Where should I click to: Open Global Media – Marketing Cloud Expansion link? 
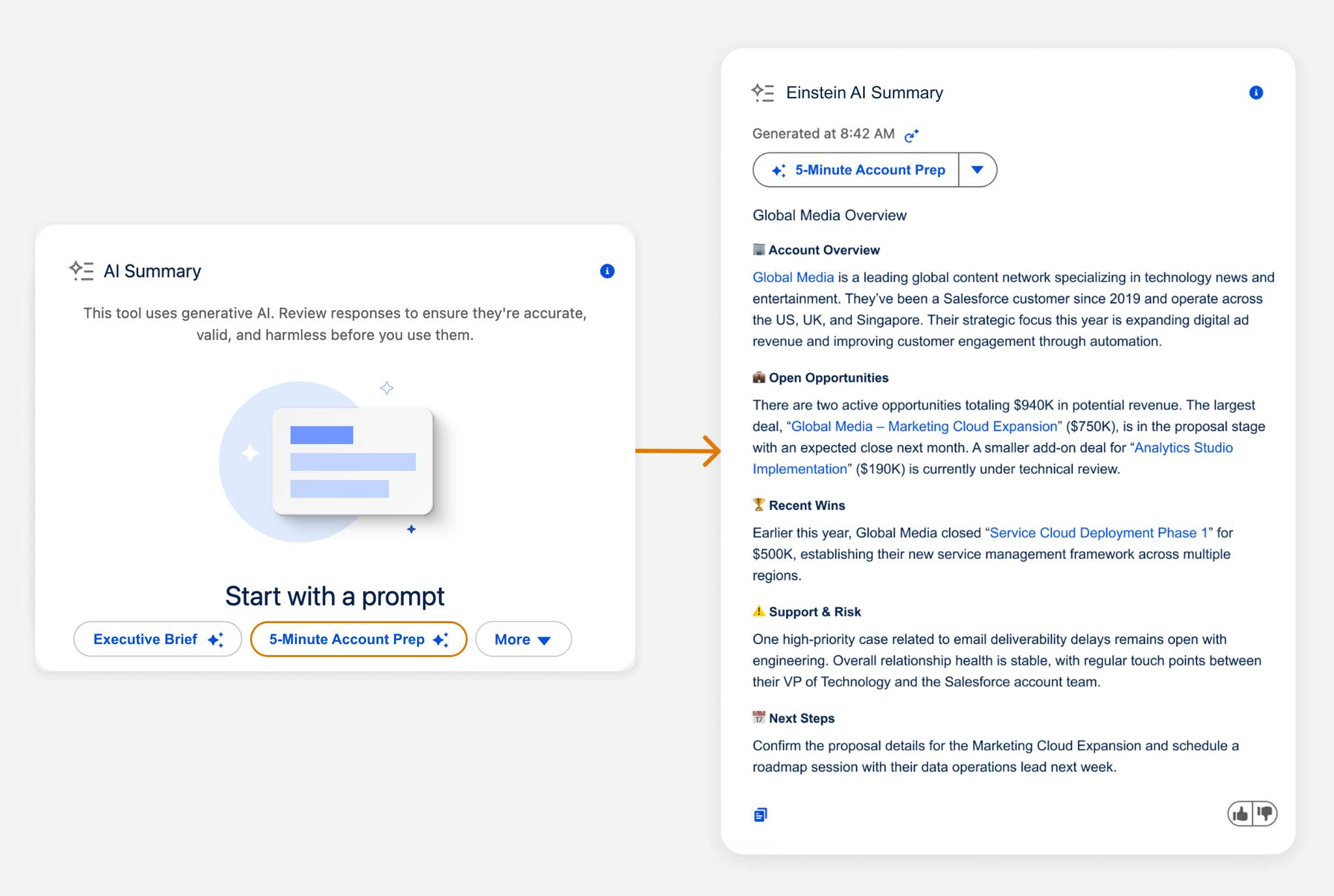coord(924,427)
